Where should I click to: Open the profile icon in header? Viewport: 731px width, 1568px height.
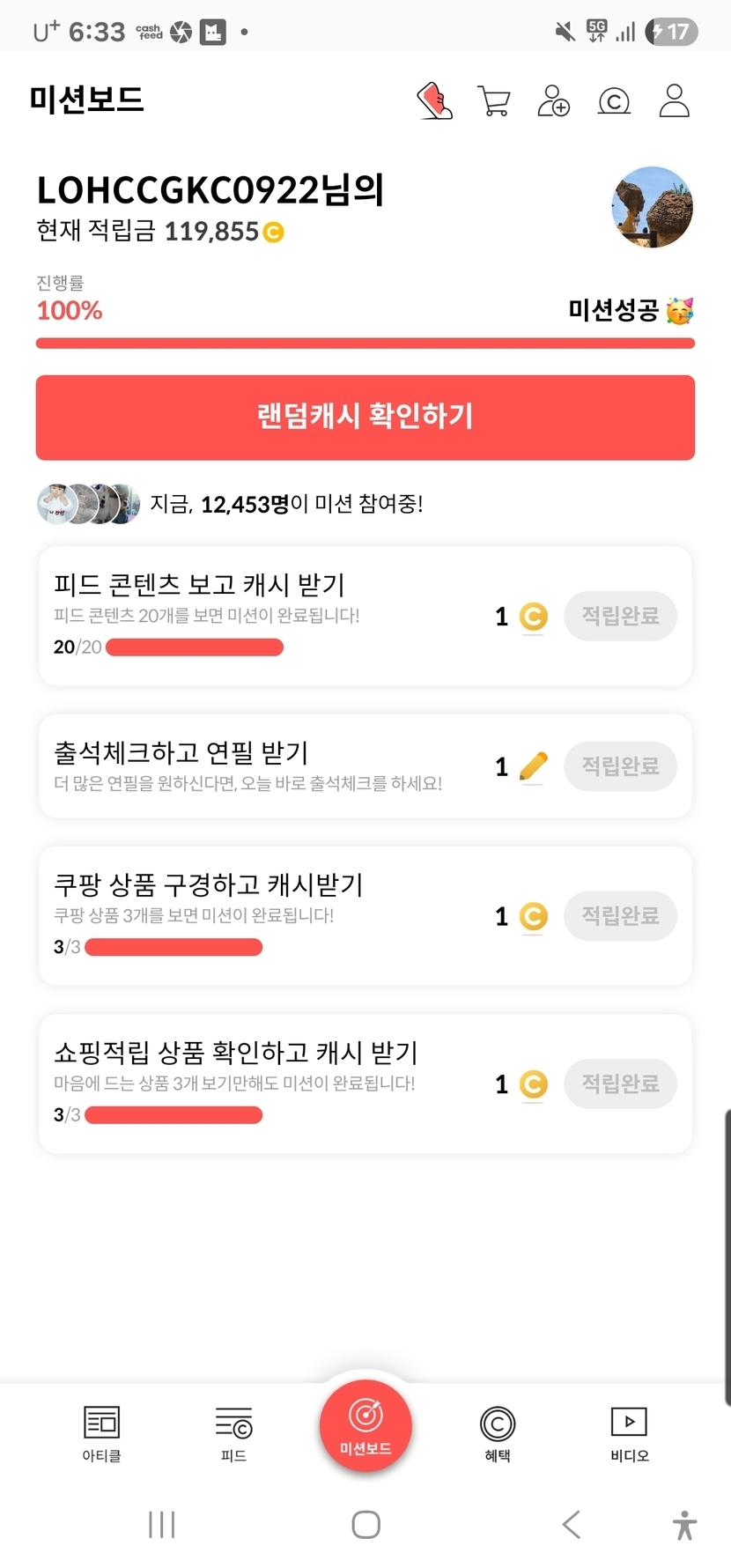pyautogui.click(x=675, y=101)
